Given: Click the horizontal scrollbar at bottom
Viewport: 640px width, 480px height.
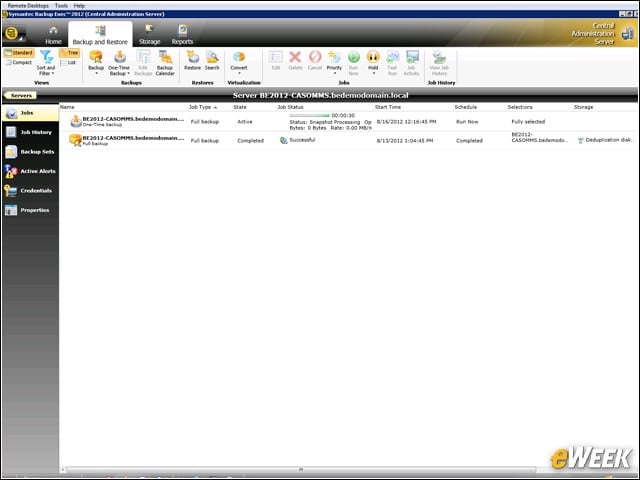Looking at the screenshot, I should 301,469.
